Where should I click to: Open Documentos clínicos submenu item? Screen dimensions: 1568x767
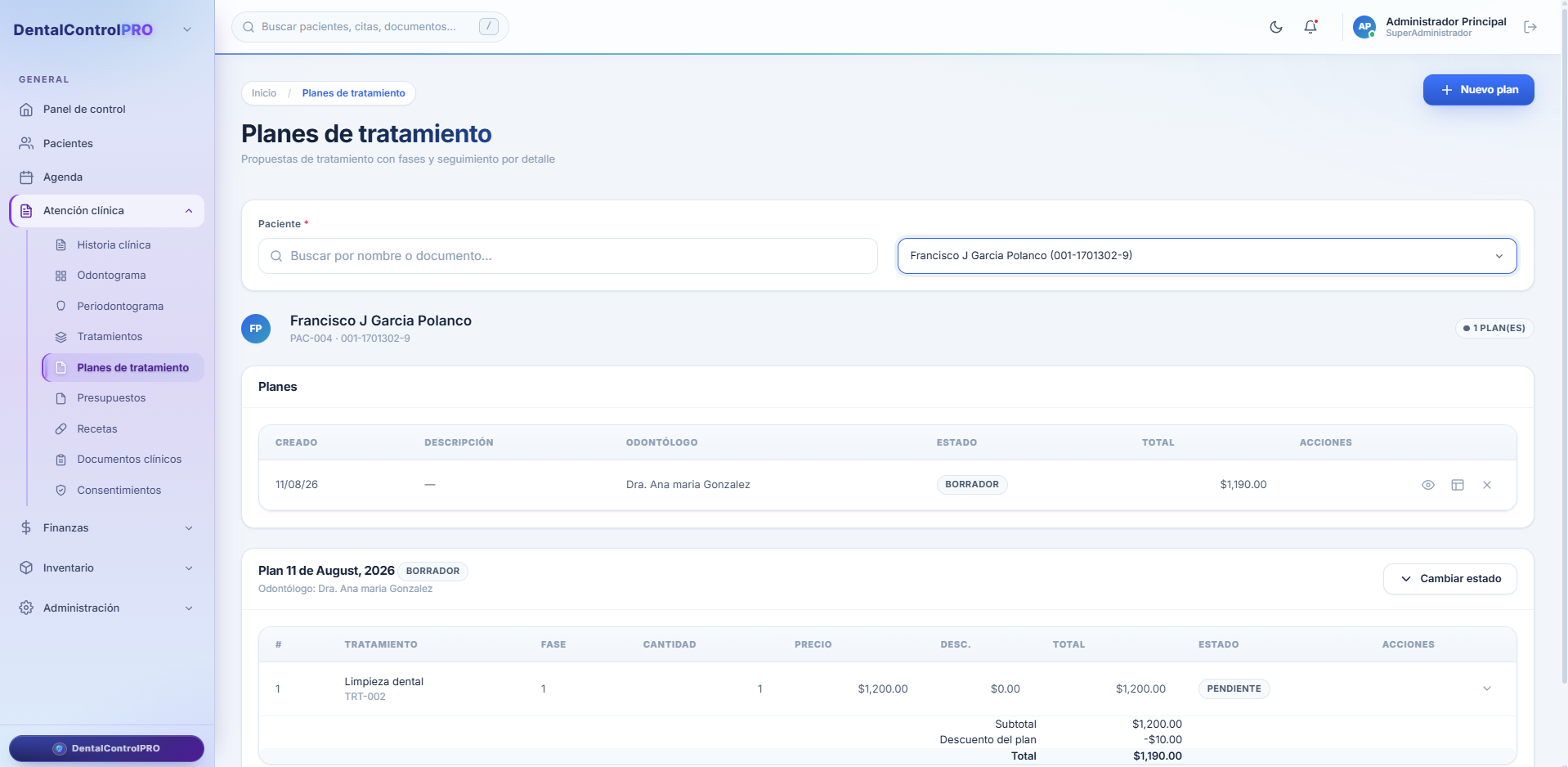123,460
